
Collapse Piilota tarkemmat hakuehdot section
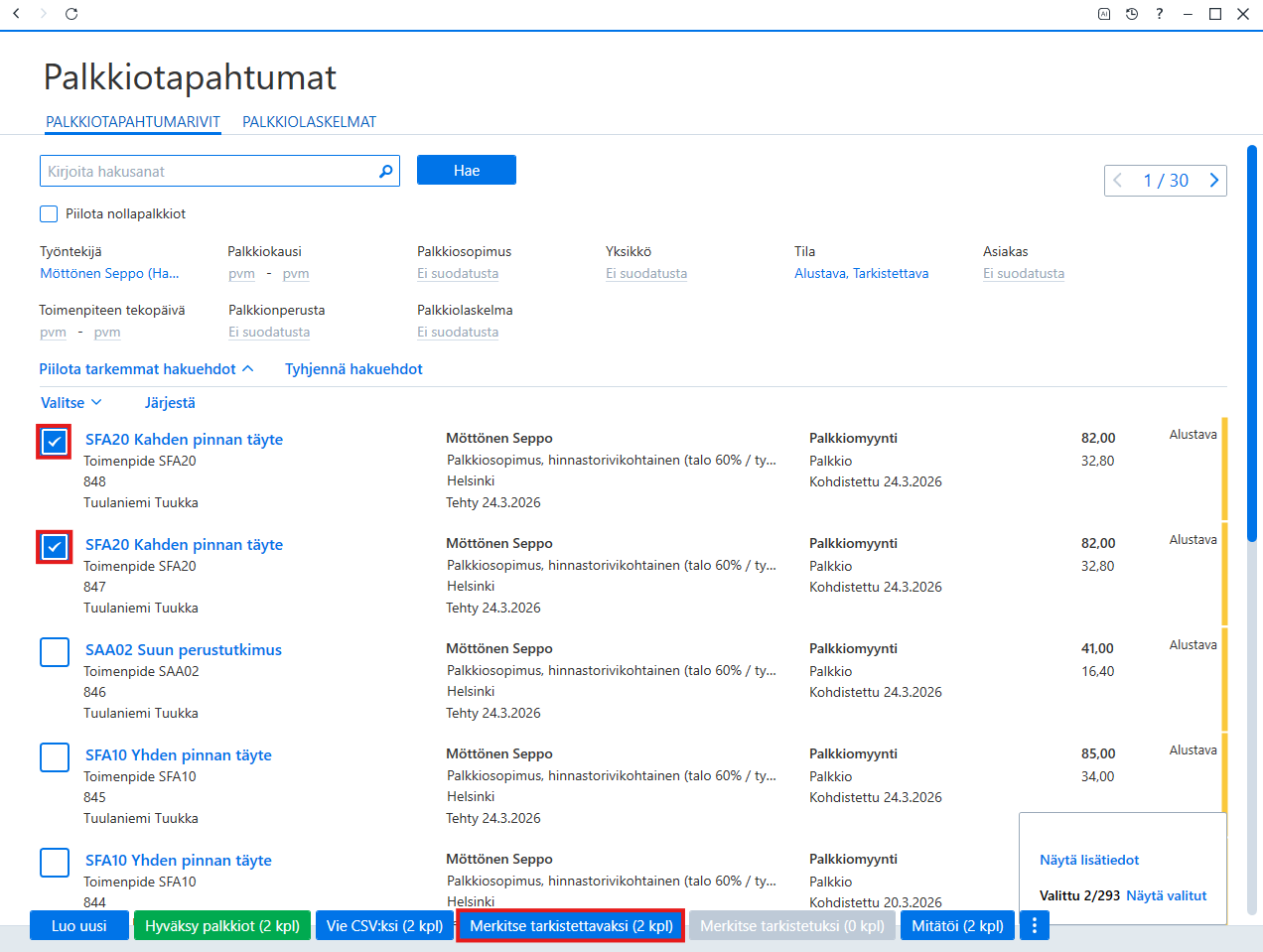click(147, 369)
